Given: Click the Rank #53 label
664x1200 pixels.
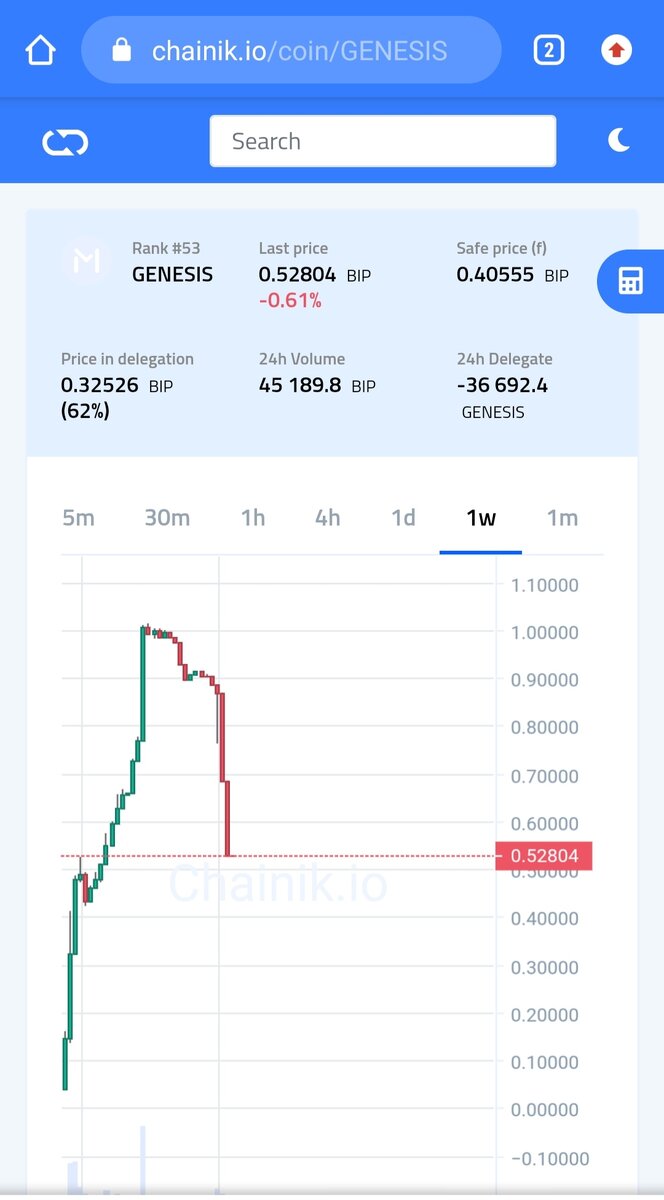Looking at the screenshot, I should (167, 248).
